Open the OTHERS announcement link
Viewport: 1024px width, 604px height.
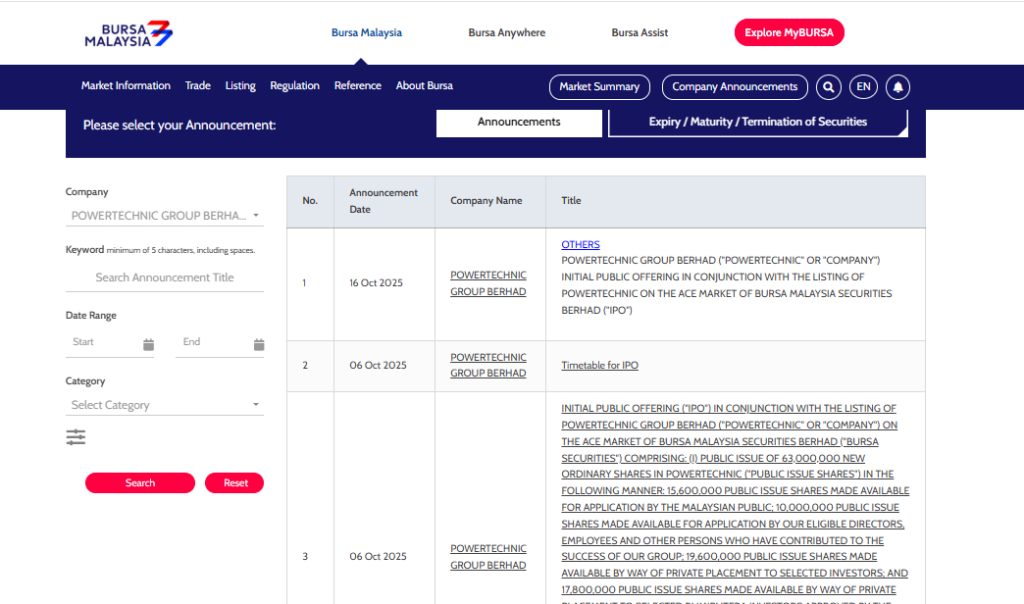pos(580,244)
